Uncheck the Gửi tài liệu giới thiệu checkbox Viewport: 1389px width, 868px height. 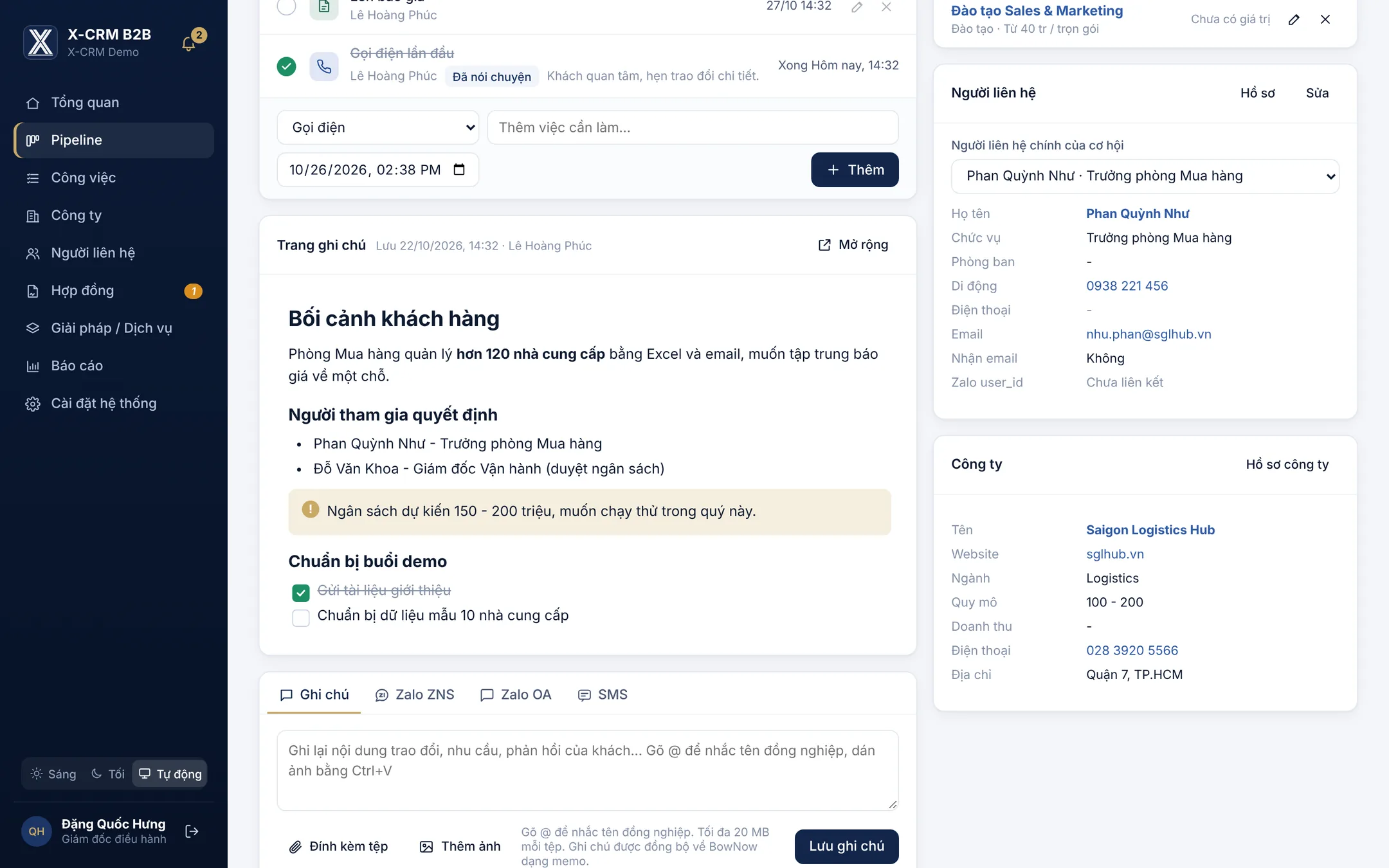pyautogui.click(x=301, y=592)
